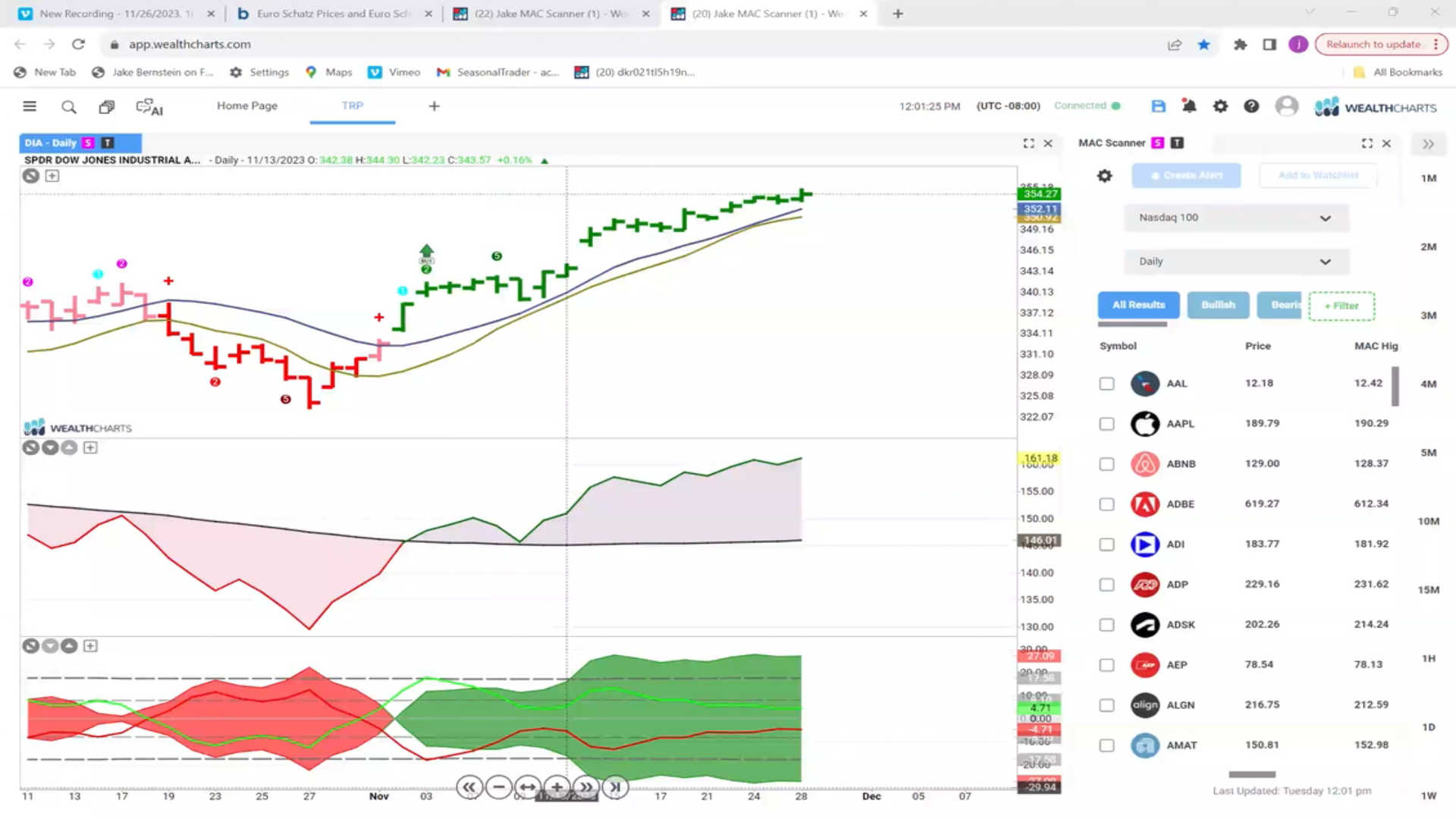The width and height of the screenshot is (1456, 819).
Task: Click the Create Alert button
Action: 1186,175
